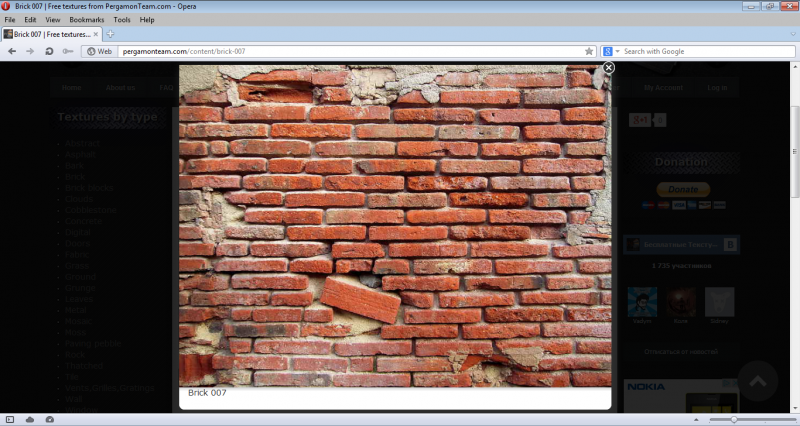This screenshot has width=800, height=426.
Task: Open the Web site information badge
Action: tap(99, 51)
